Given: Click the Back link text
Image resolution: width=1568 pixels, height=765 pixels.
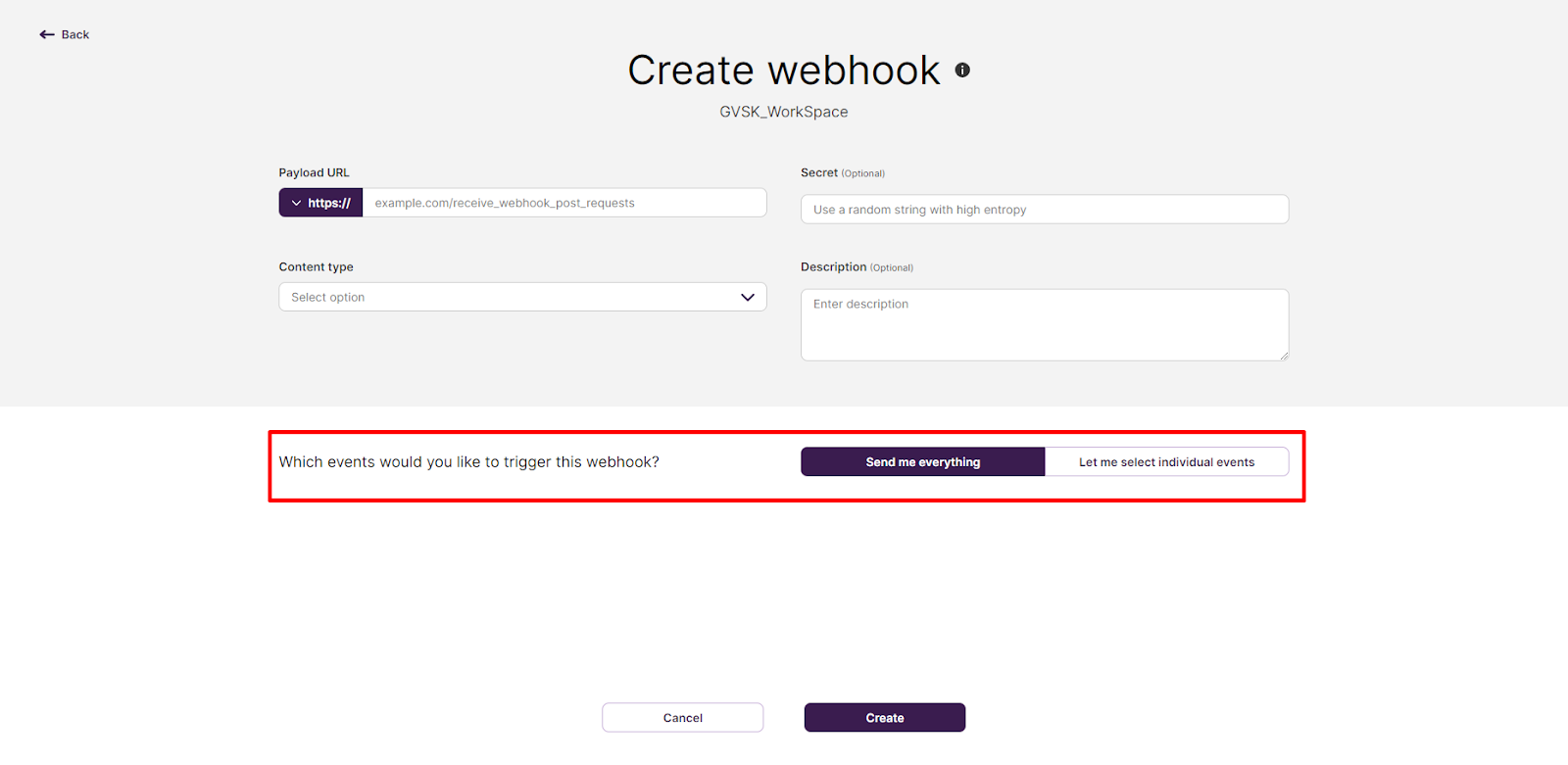Looking at the screenshot, I should [x=75, y=34].
